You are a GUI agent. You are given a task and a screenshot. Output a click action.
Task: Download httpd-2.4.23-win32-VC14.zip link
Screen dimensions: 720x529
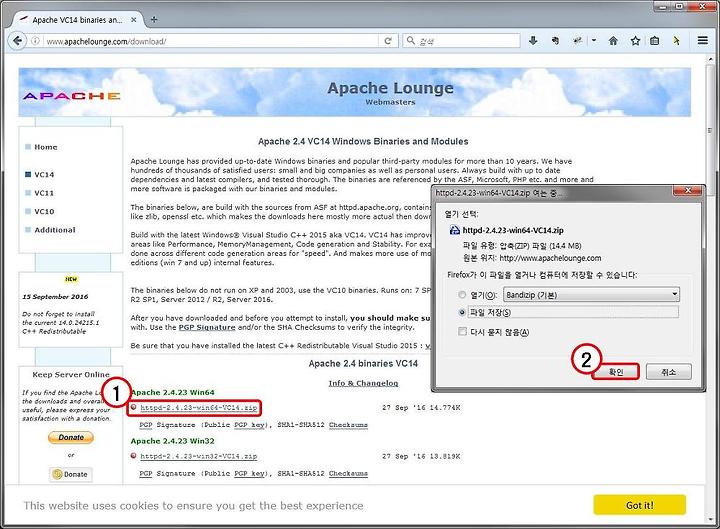click(198, 456)
